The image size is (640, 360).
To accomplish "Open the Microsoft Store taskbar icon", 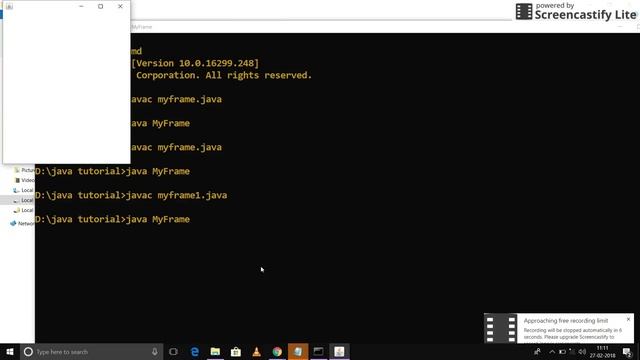I will (236, 351).
